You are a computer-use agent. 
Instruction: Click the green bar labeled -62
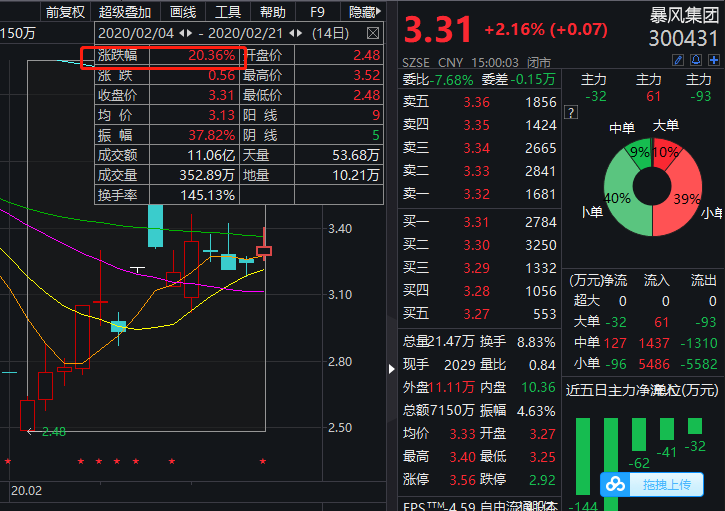639,434
